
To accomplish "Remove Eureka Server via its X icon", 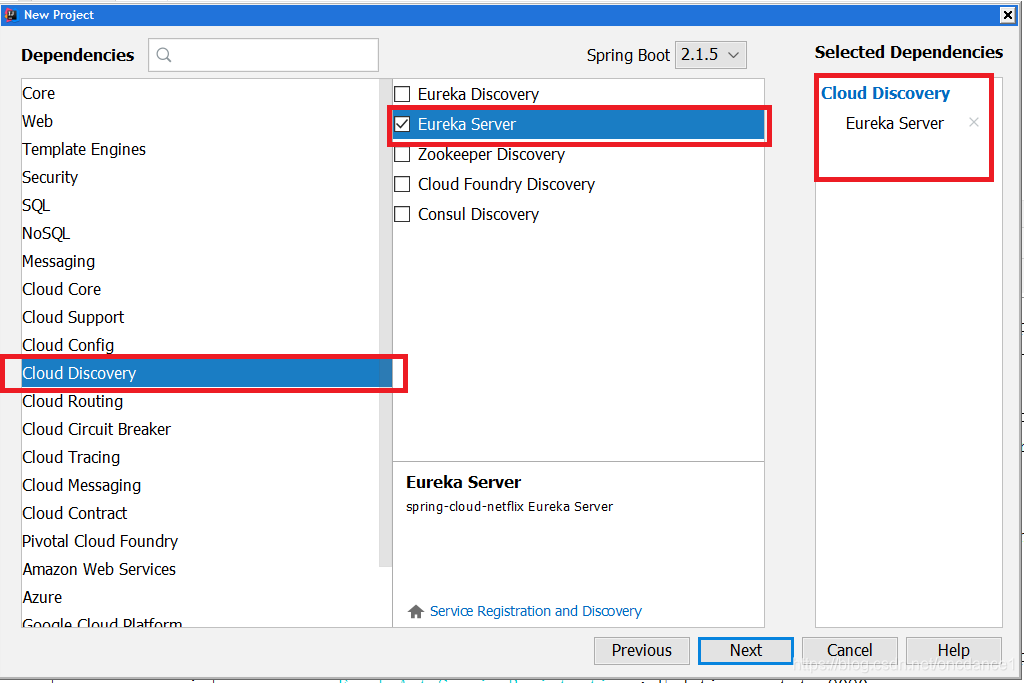I will pyautogui.click(x=974, y=122).
